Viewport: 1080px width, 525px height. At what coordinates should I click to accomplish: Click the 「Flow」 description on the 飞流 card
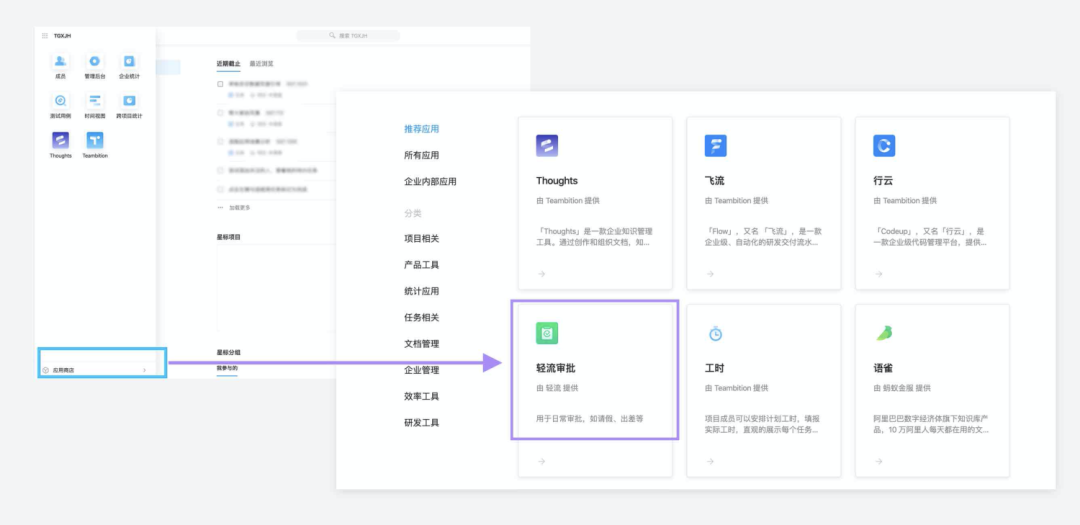click(763, 236)
